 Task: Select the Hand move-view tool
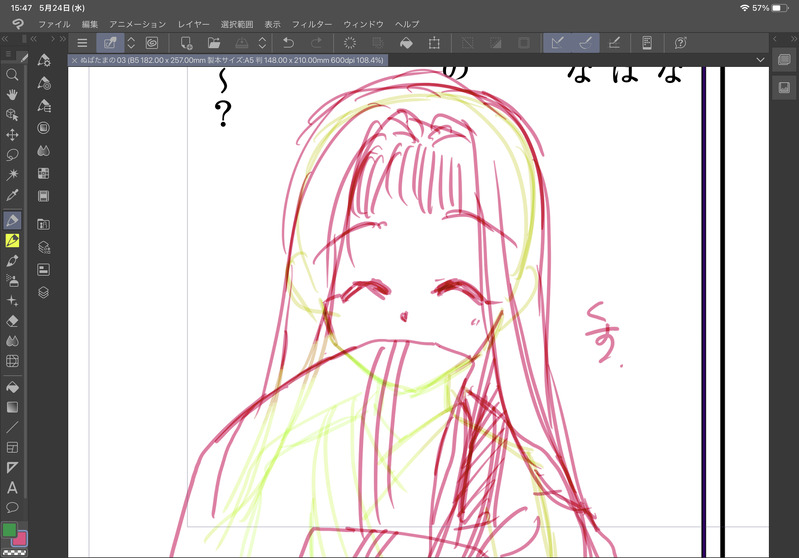(x=12, y=95)
